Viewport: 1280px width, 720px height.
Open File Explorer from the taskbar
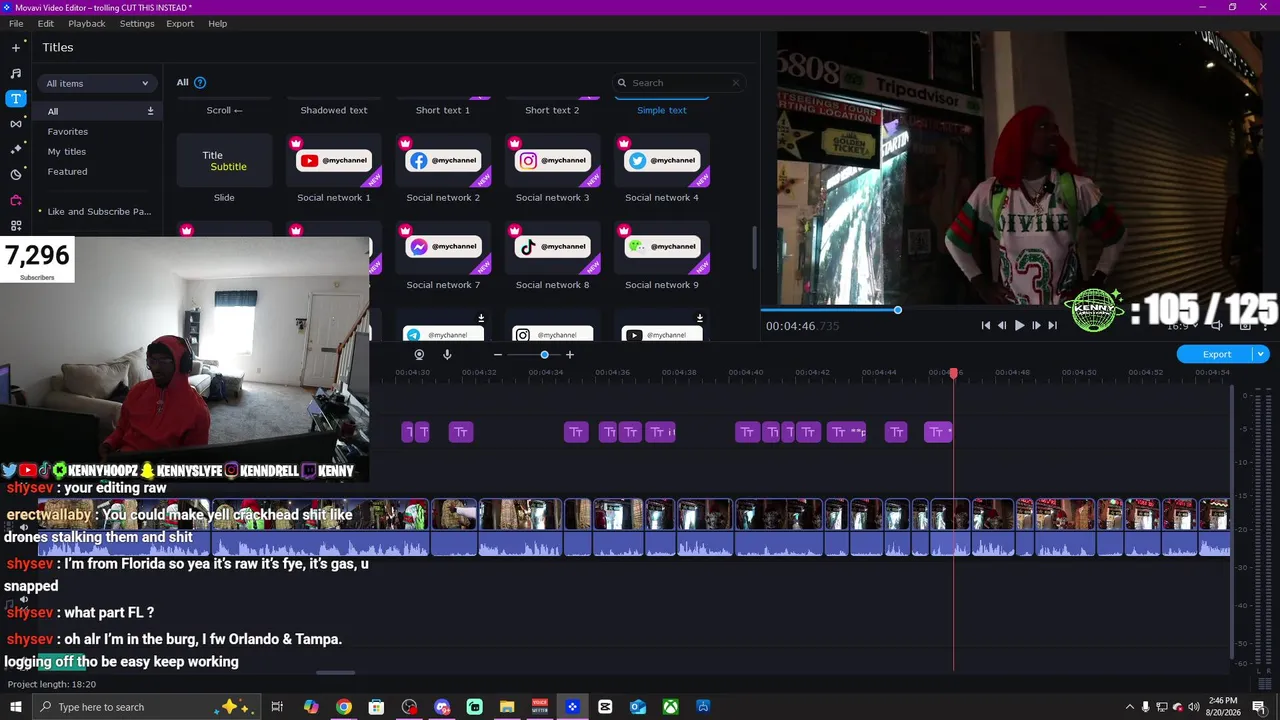click(507, 707)
